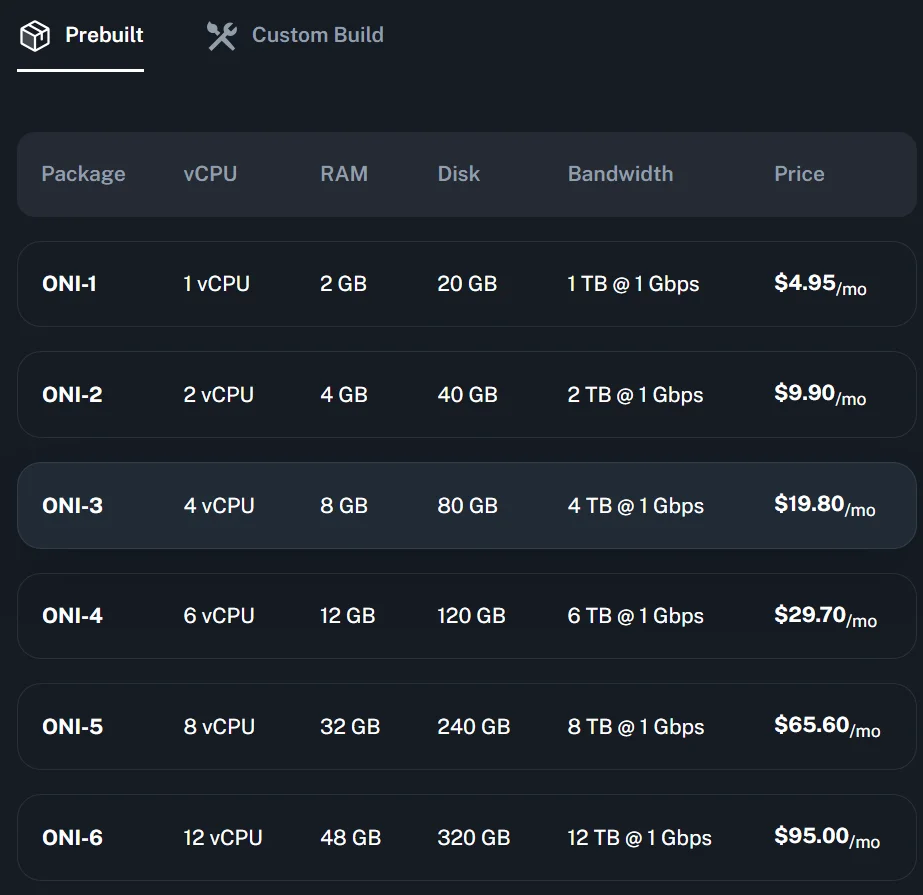Click the Bandwidth column header

coord(620,173)
